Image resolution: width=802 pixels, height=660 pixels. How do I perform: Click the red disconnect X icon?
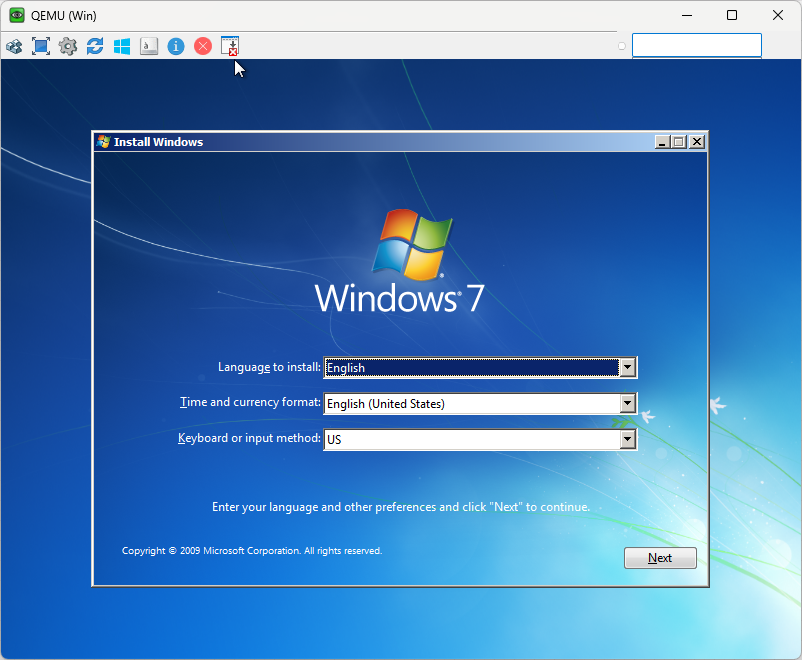point(203,46)
